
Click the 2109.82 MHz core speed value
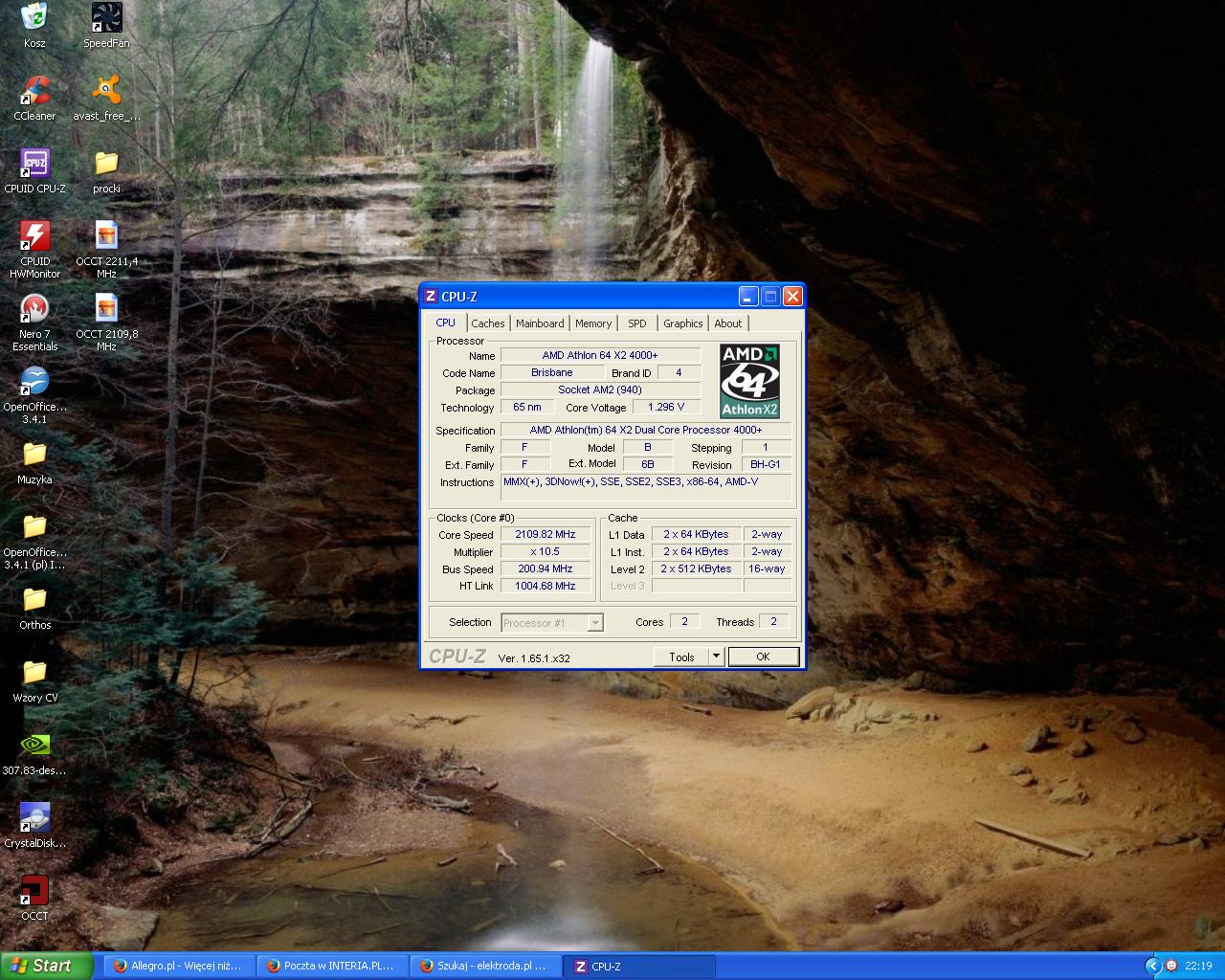pos(546,534)
